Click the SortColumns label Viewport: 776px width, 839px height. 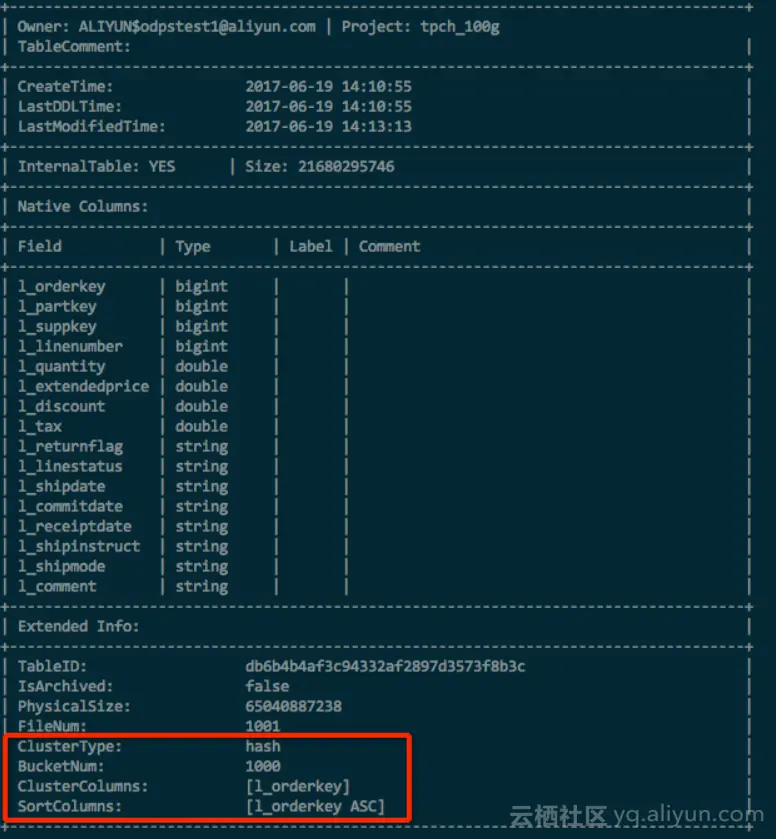(70, 806)
